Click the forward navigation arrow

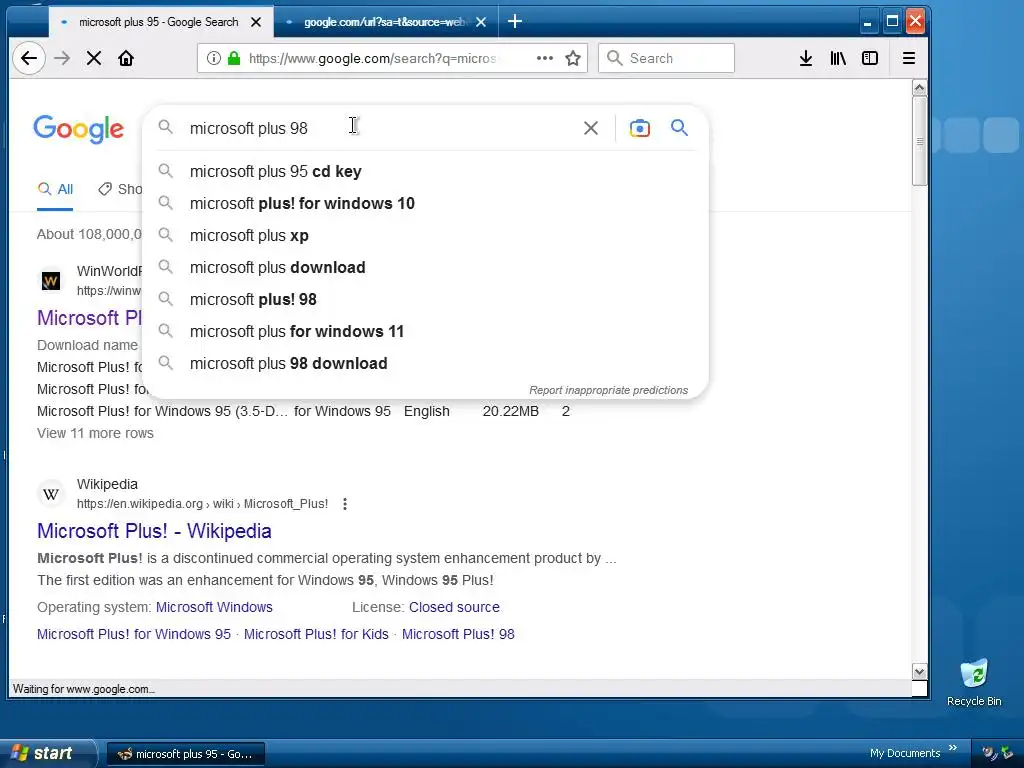[x=62, y=58]
